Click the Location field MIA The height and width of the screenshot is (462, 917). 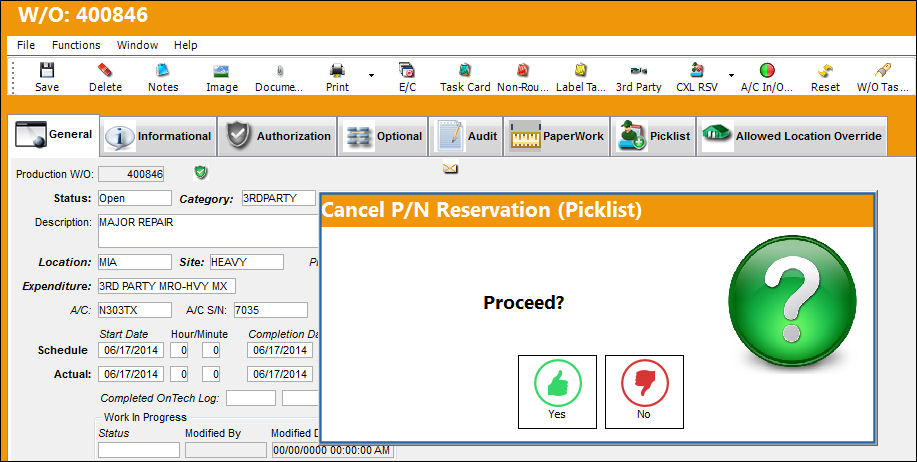click(x=135, y=262)
